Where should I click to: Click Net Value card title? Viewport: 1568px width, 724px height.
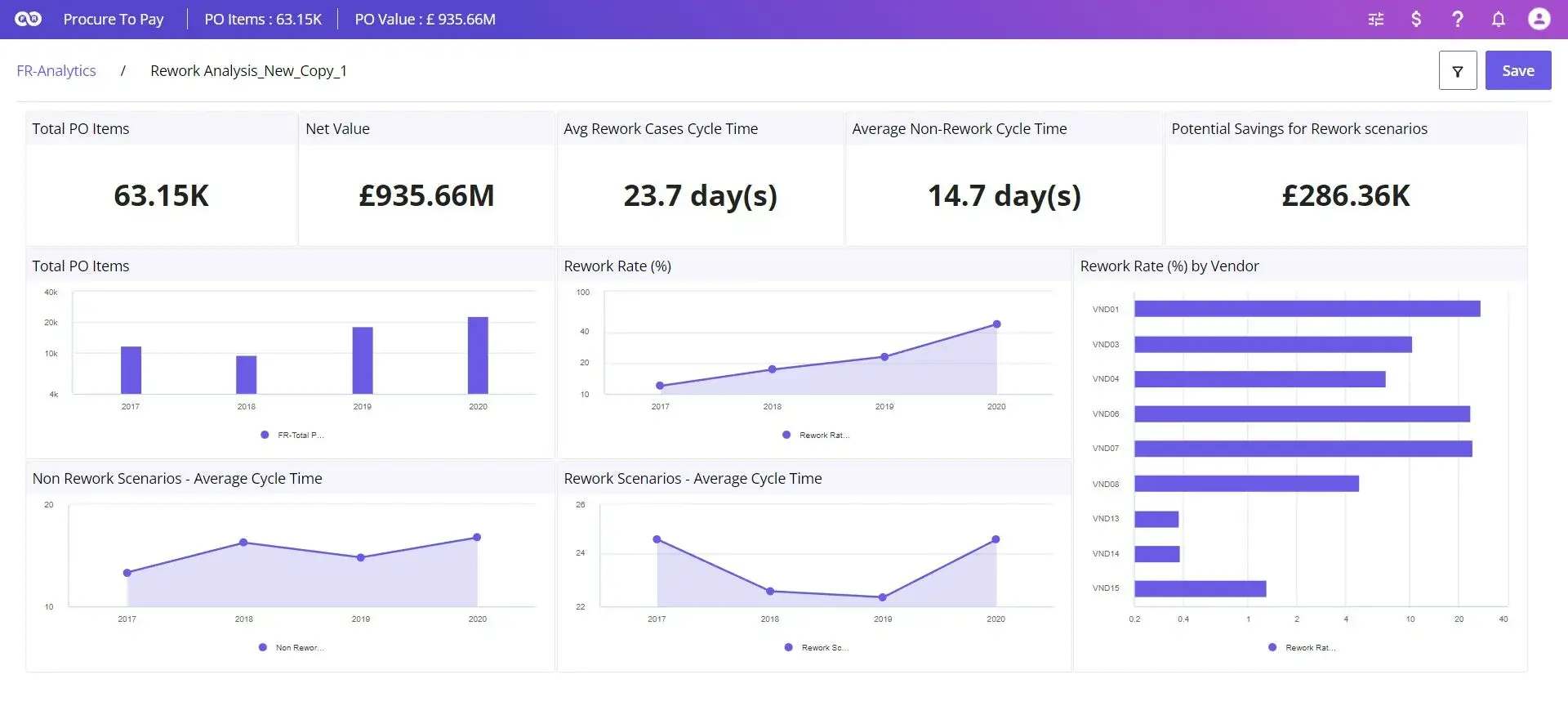(x=337, y=128)
